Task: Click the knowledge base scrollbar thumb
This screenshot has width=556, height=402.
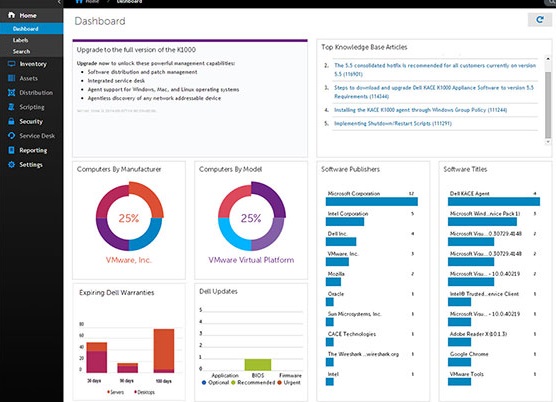Action: [548, 105]
